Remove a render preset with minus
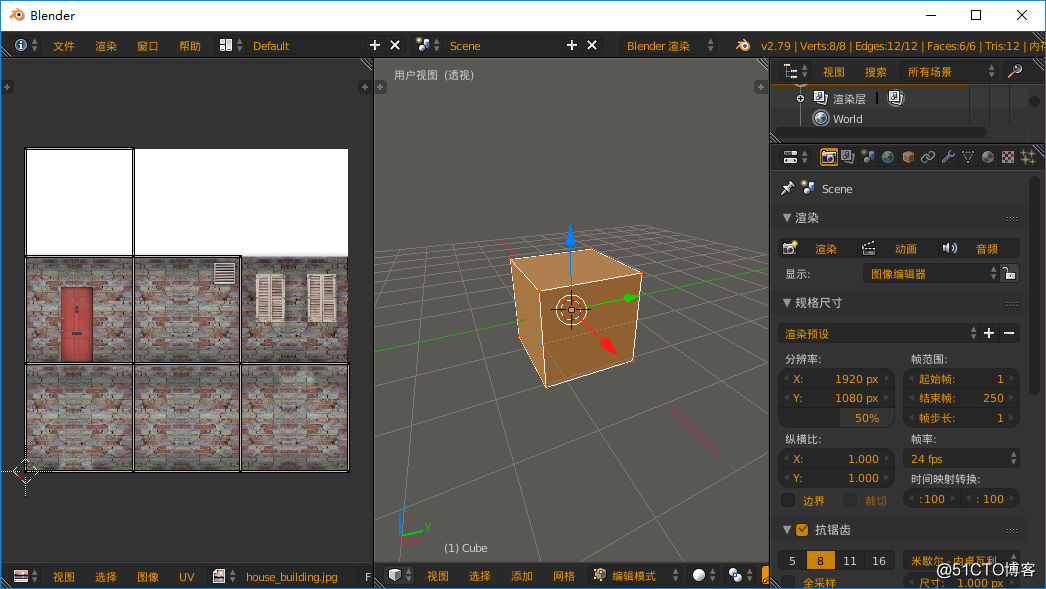Image resolution: width=1046 pixels, height=589 pixels. pyautogui.click(x=1009, y=334)
